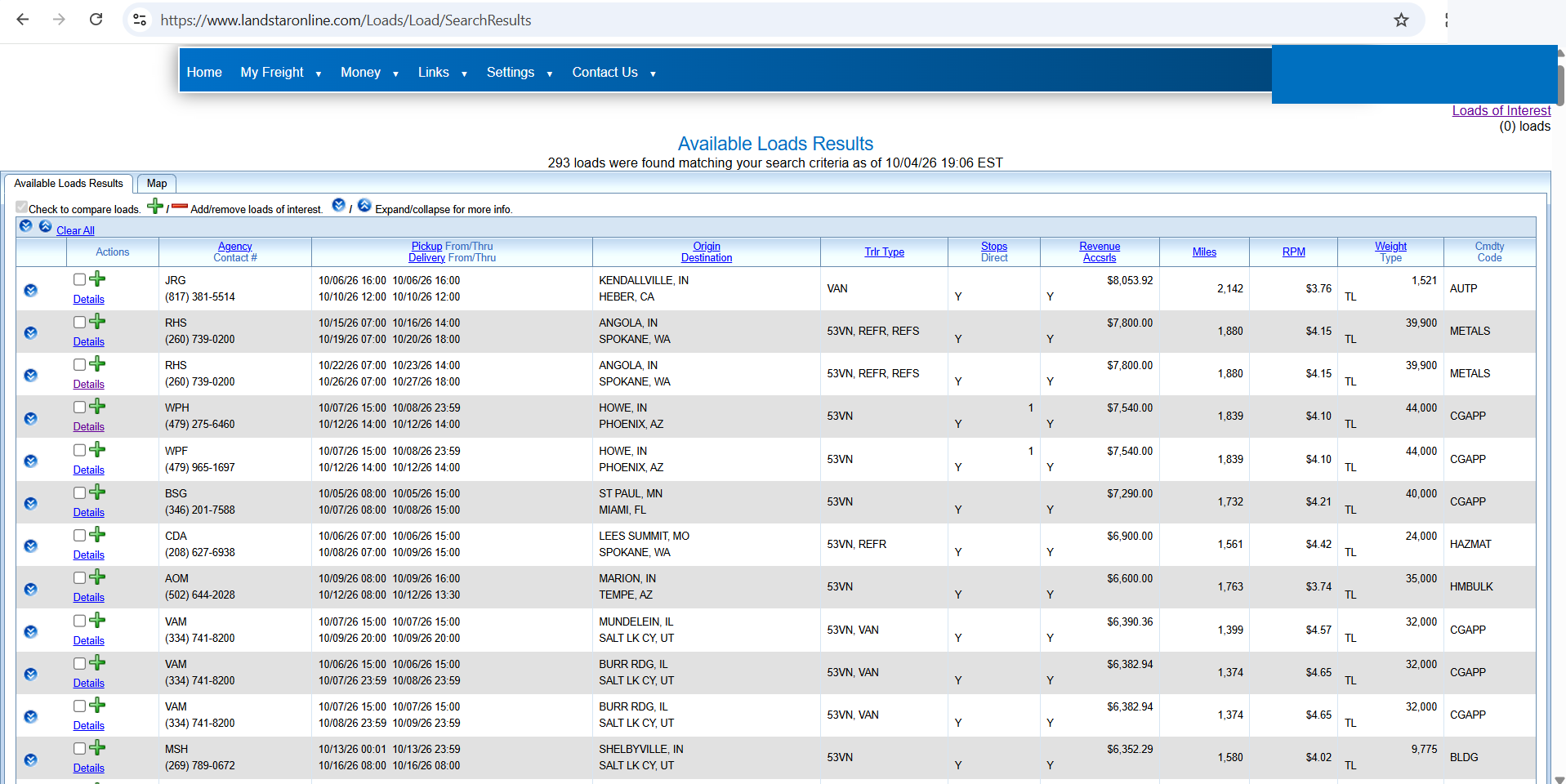Screen dimensions: 1566x784
Task: Open the Settings menu
Action: point(520,73)
